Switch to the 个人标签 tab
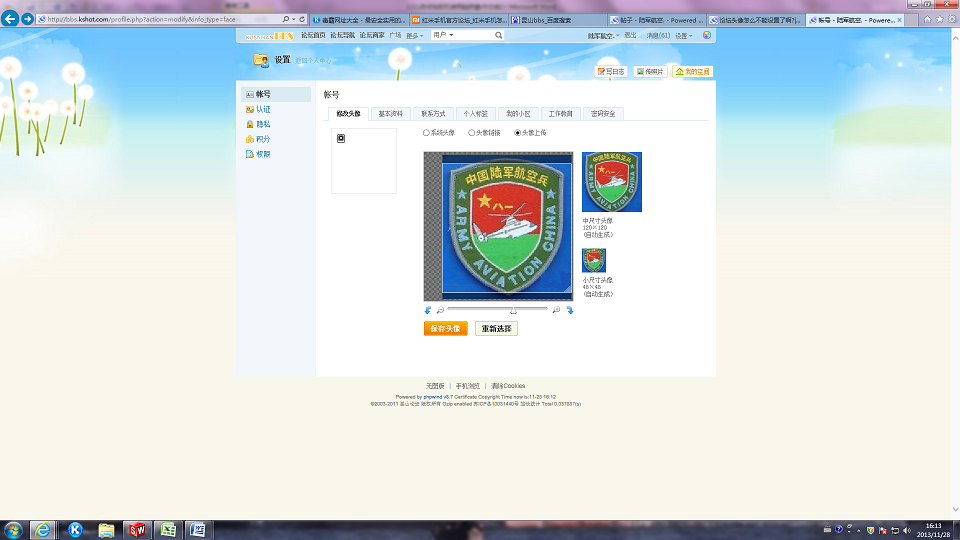 point(475,114)
